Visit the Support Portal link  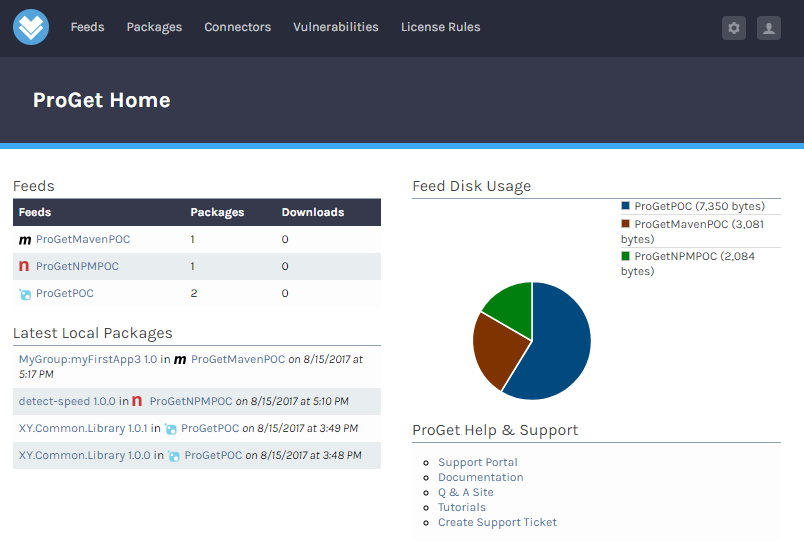pos(477,463)
